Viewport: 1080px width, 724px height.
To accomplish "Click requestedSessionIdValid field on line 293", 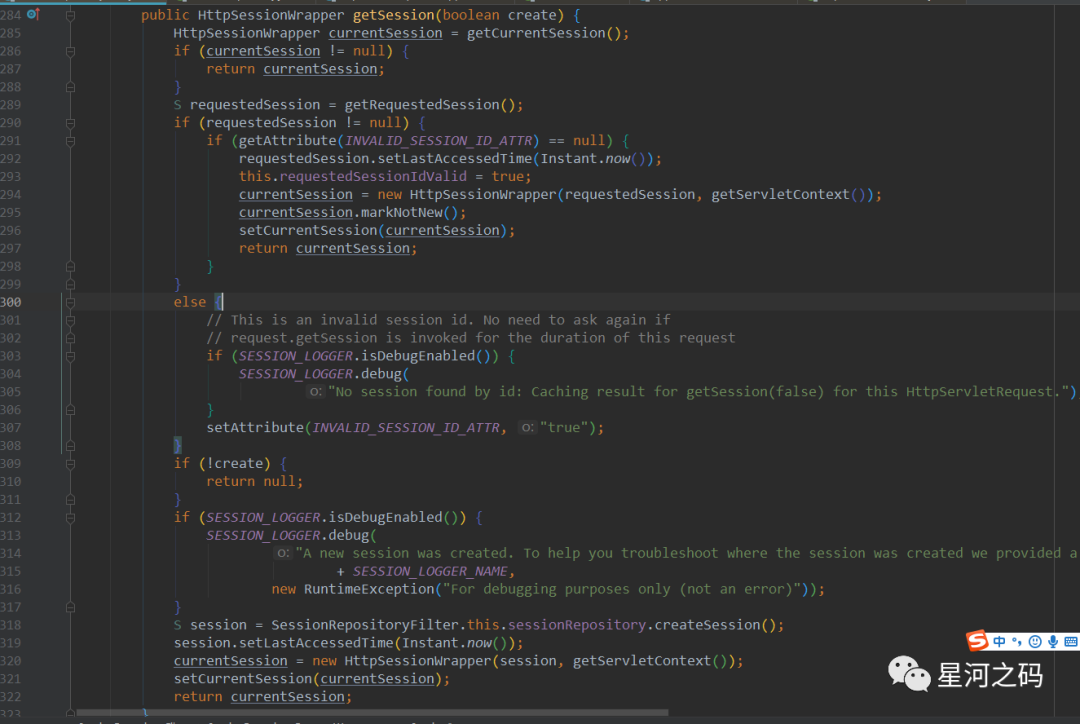I will (373, 176).
